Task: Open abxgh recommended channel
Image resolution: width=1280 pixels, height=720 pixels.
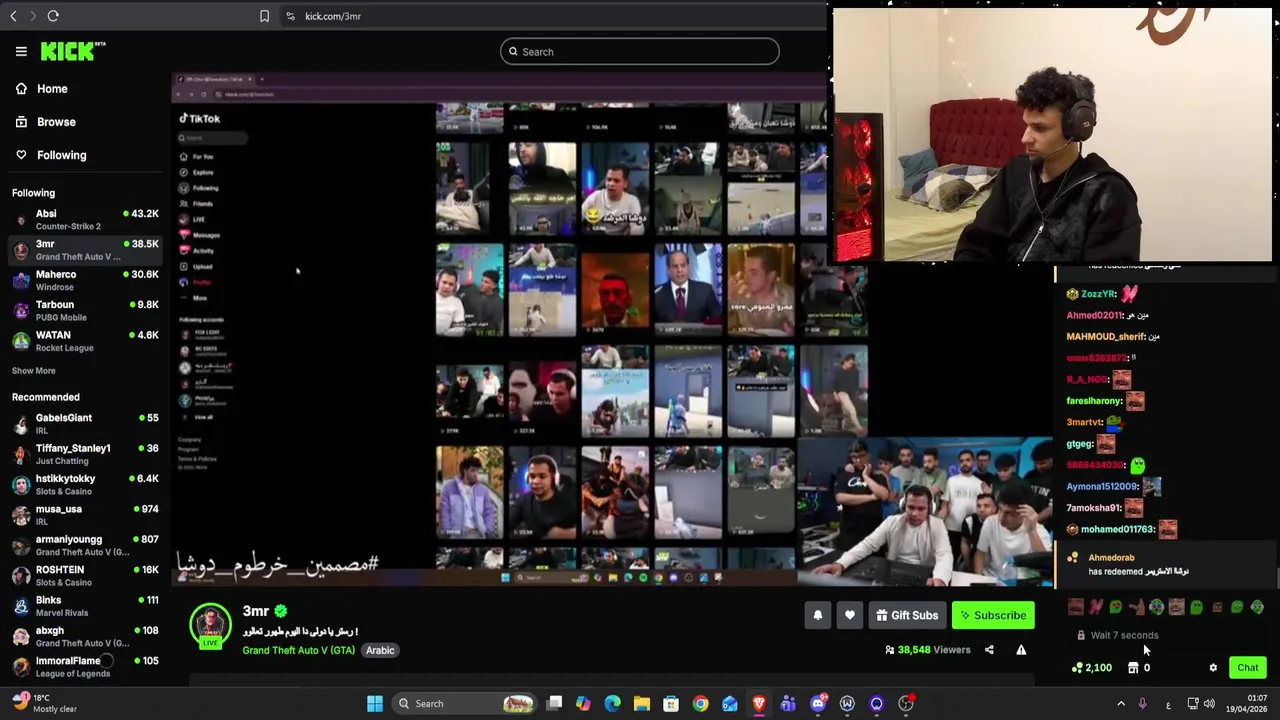Action: tap(85, 636)
